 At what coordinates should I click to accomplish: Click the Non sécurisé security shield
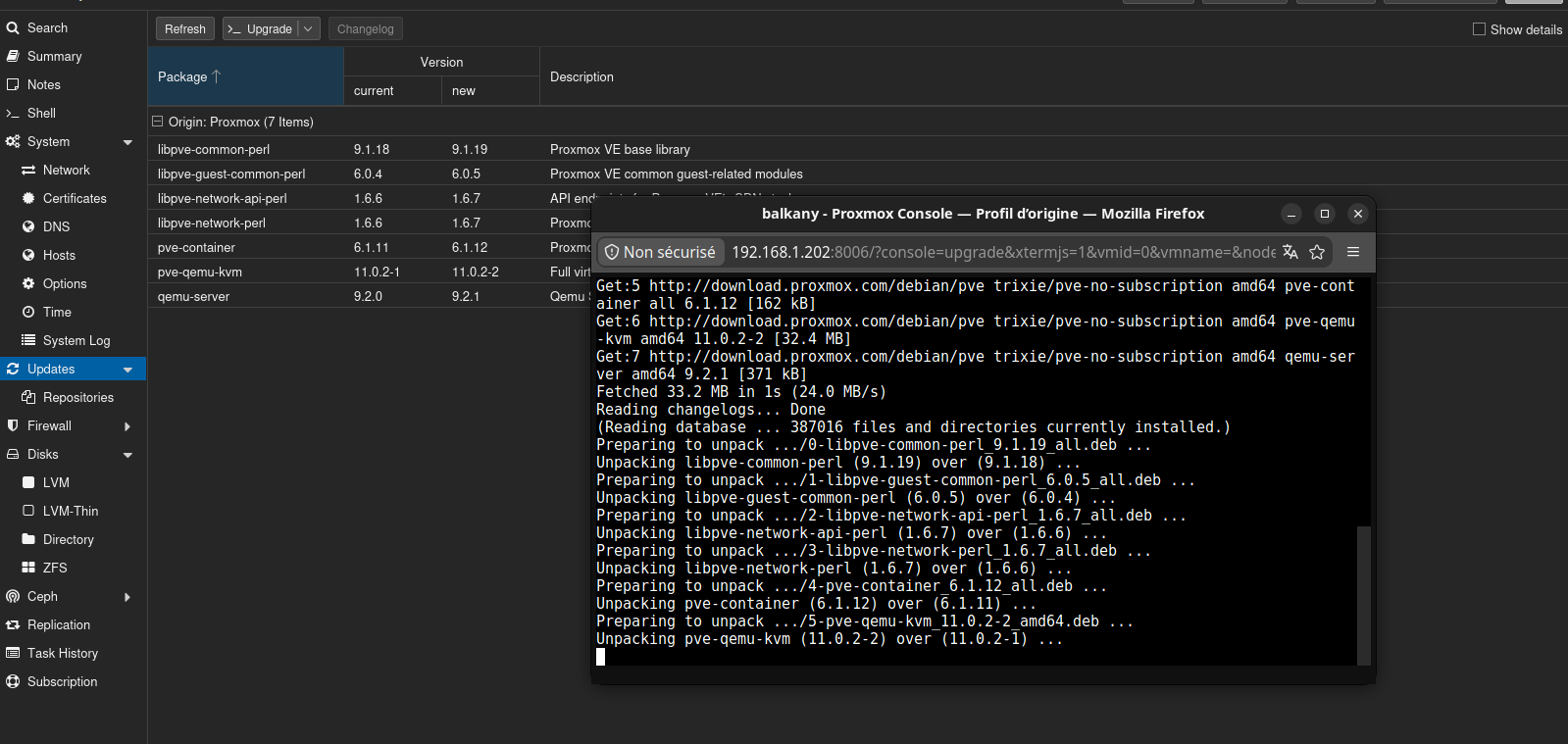[661, 252]
